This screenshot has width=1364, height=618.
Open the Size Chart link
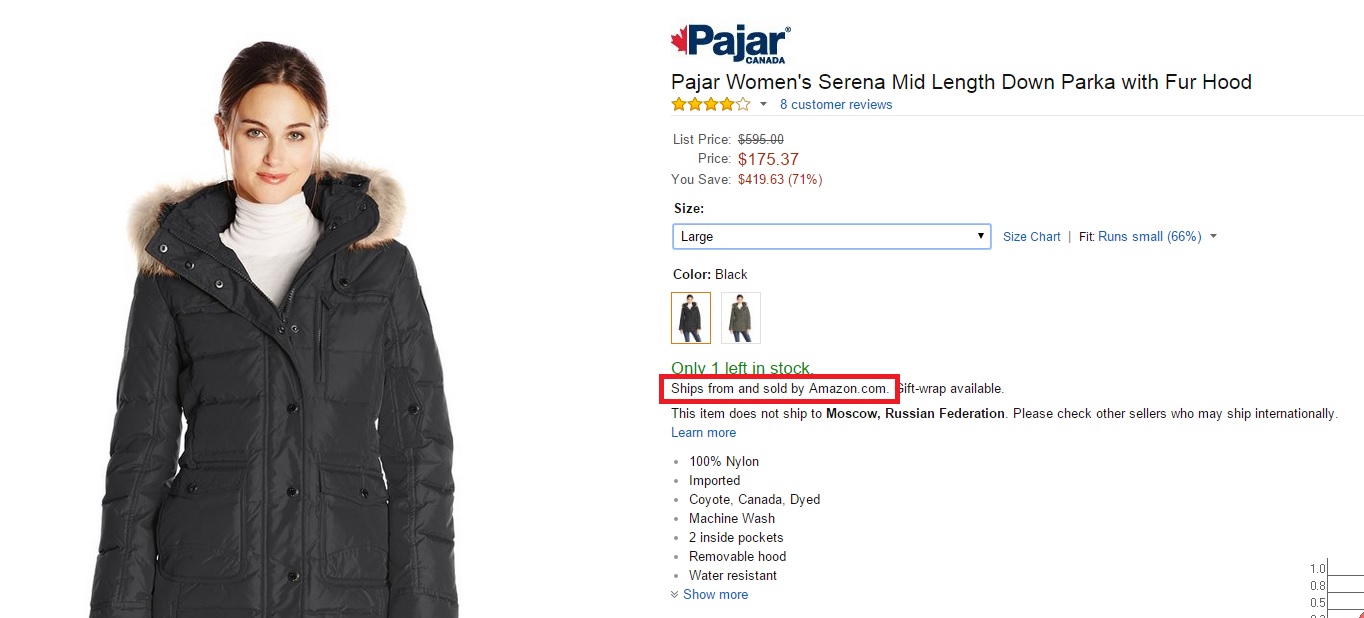coord(1031,237)
